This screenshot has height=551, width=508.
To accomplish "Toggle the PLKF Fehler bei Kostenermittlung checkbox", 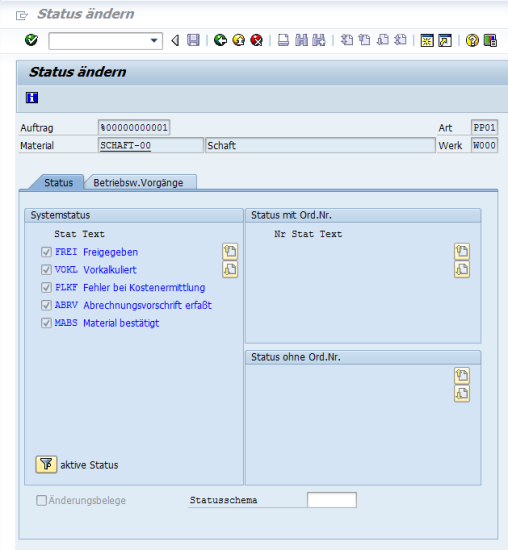I will pos(46,287).
